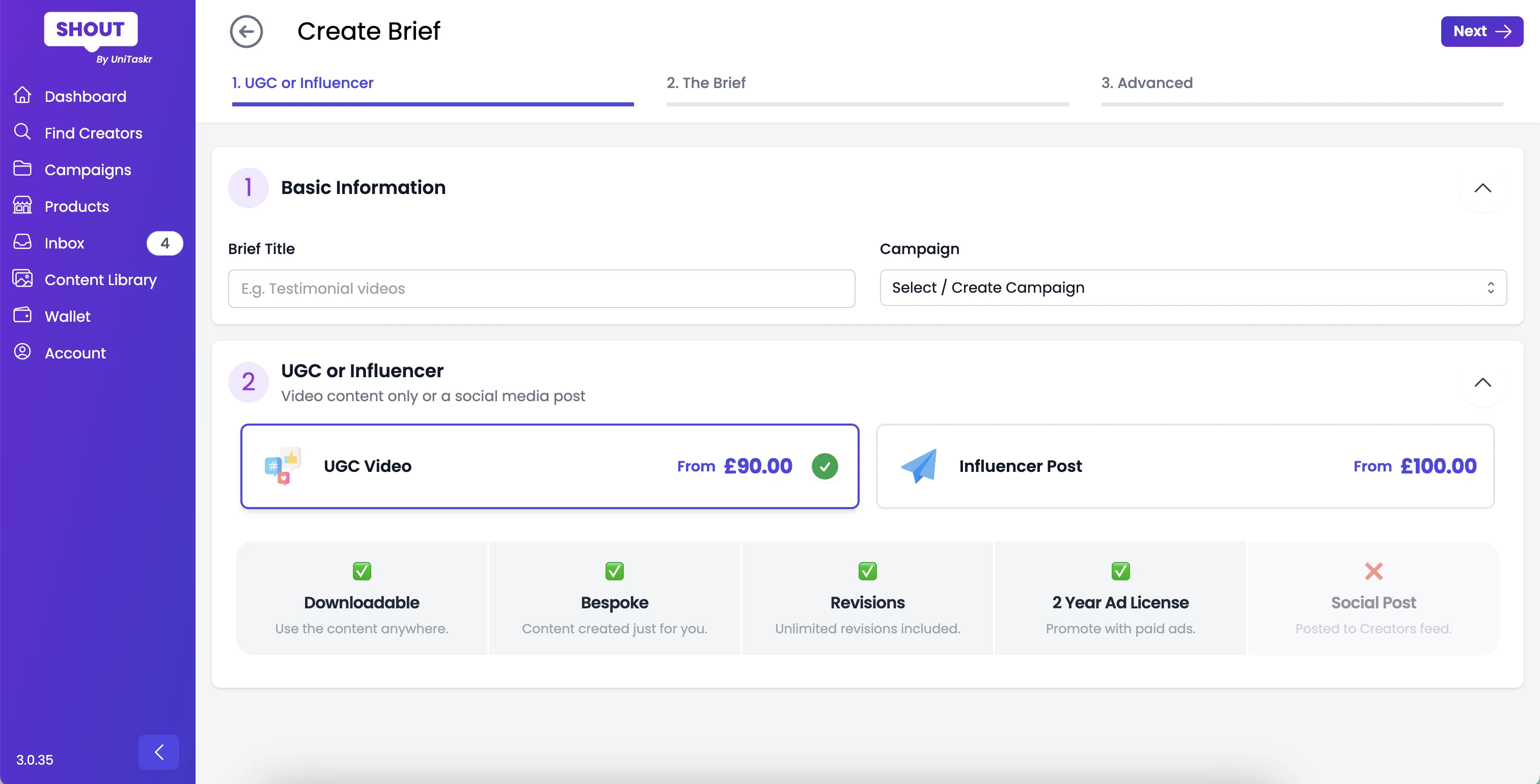This screenshot has height=784, width=1540.
Task: Click the back arrow beside Create Brief
Action: coord(246,31)
